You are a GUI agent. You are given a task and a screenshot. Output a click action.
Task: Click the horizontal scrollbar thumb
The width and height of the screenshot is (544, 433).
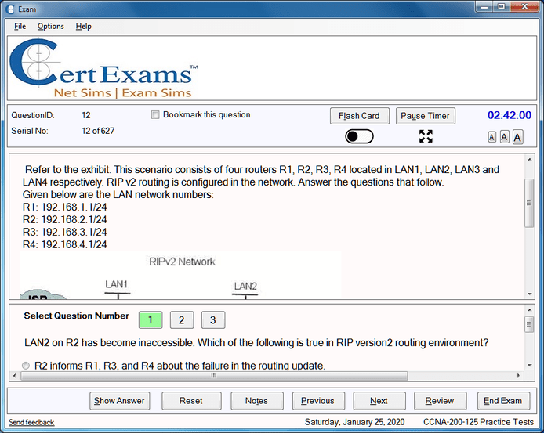tap(214, 375)
